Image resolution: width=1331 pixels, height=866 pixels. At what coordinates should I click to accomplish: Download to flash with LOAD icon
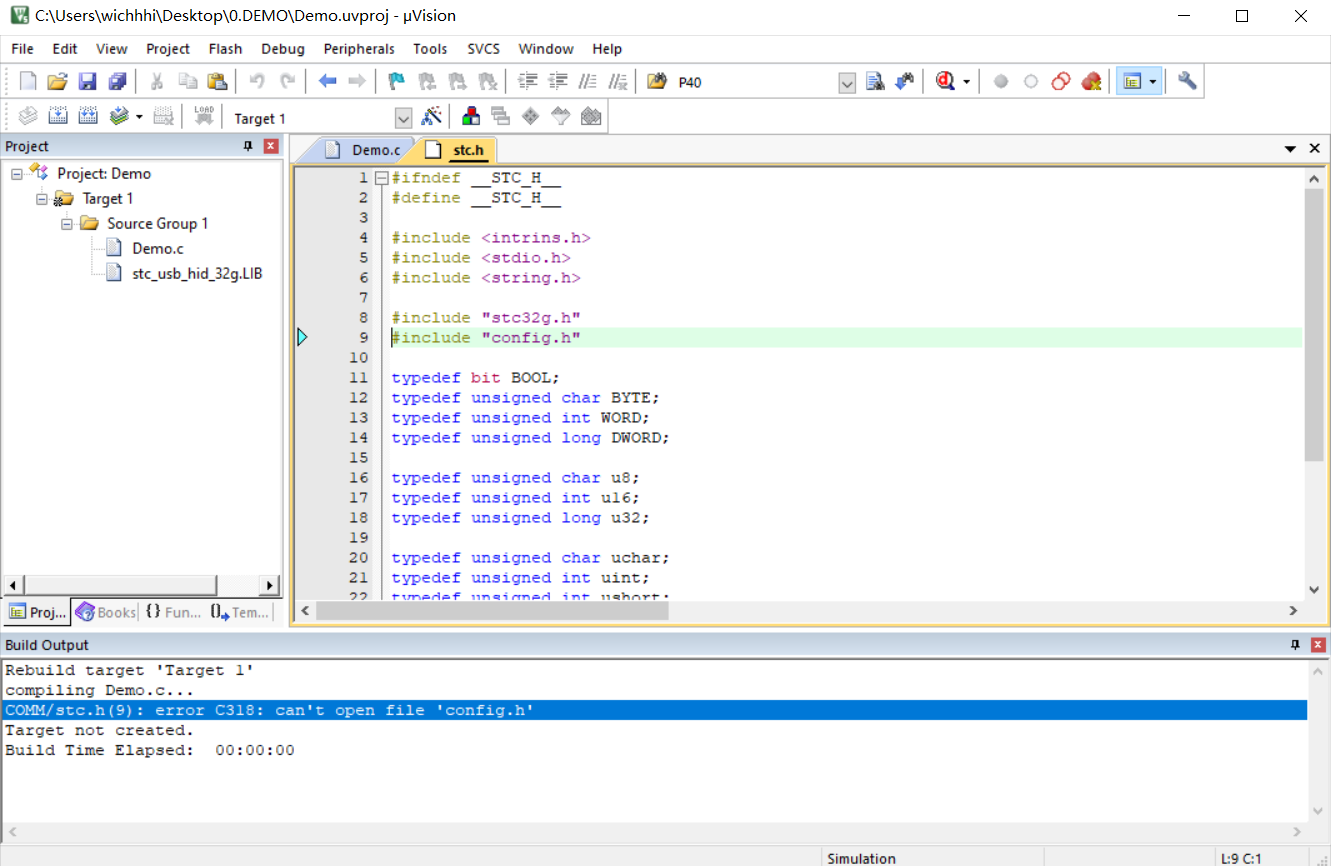pyautogui.click(x=204, y=117)
